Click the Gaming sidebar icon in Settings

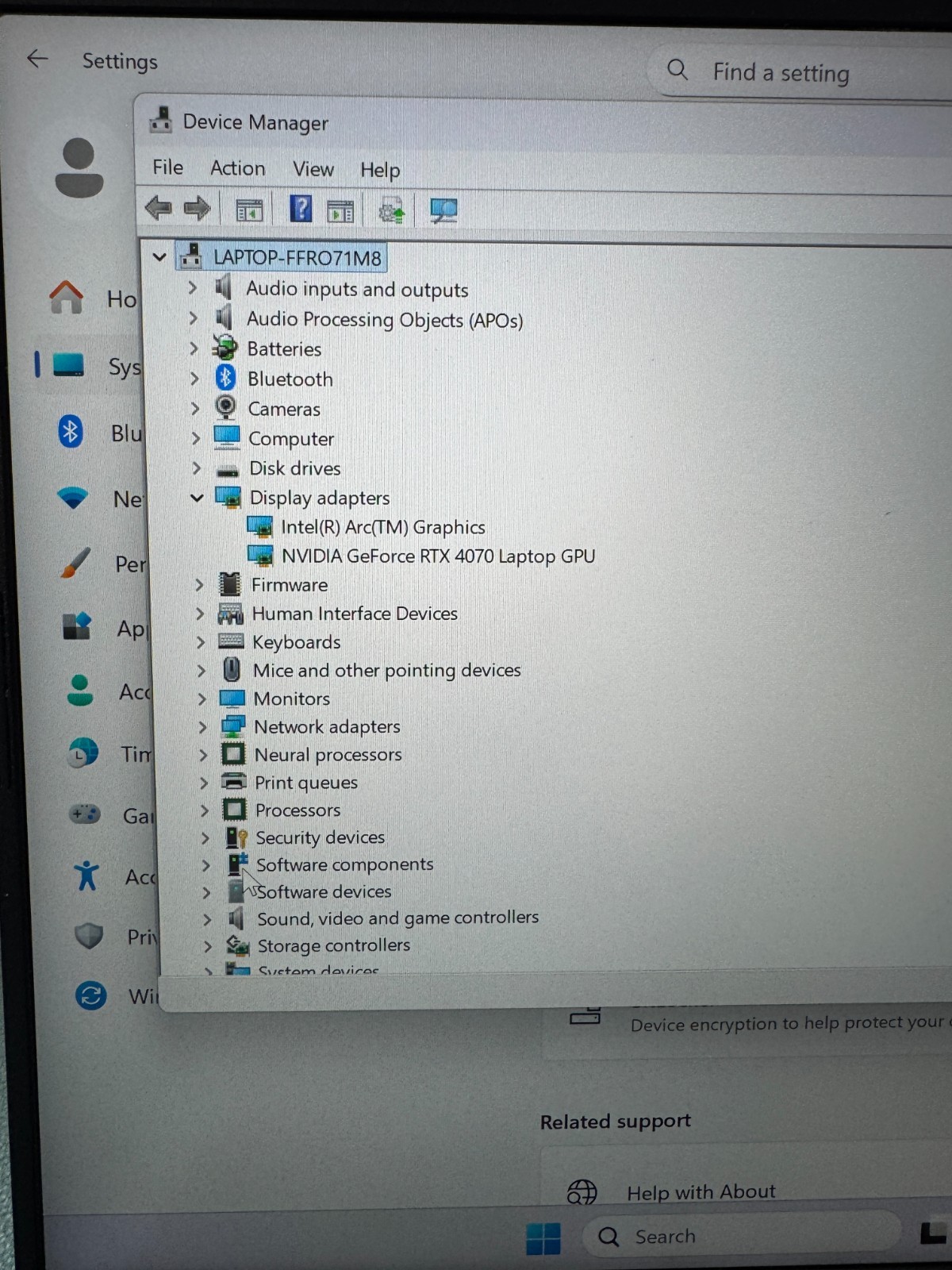84,814
